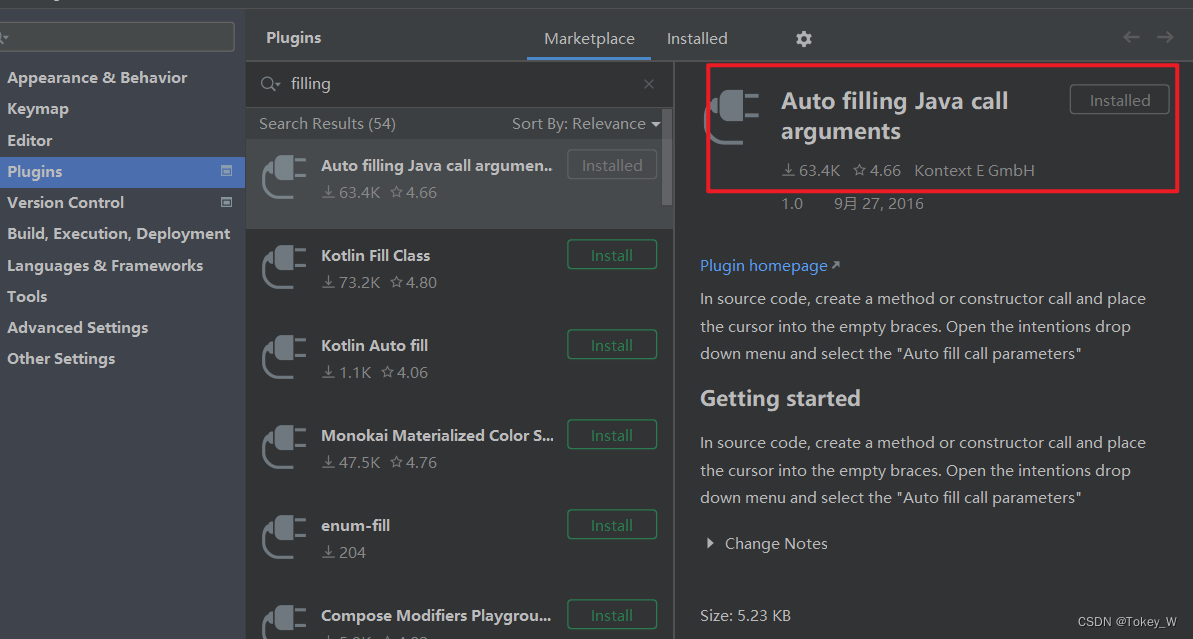The height and width of the screenshot is (639, 1193).
Task: Open the plugins settings gear menu
Action: [x=803, y=39]
